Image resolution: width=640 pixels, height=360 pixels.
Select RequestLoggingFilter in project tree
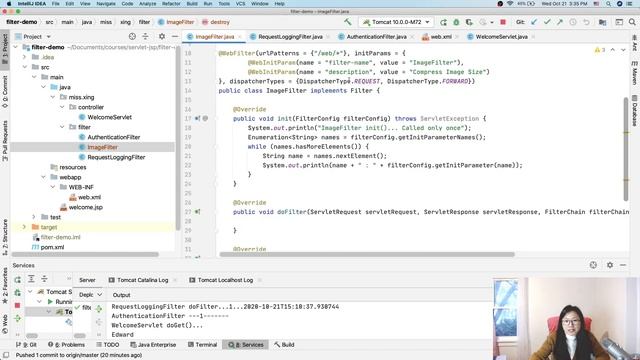point(116,157)
